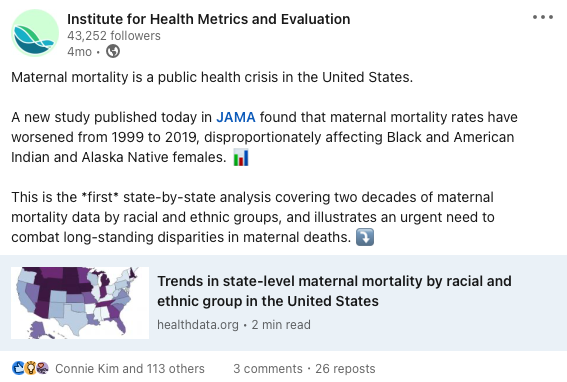Open the US map article thumbnail
The height and width of the screenshot is (382, 567).
(80, 303)
